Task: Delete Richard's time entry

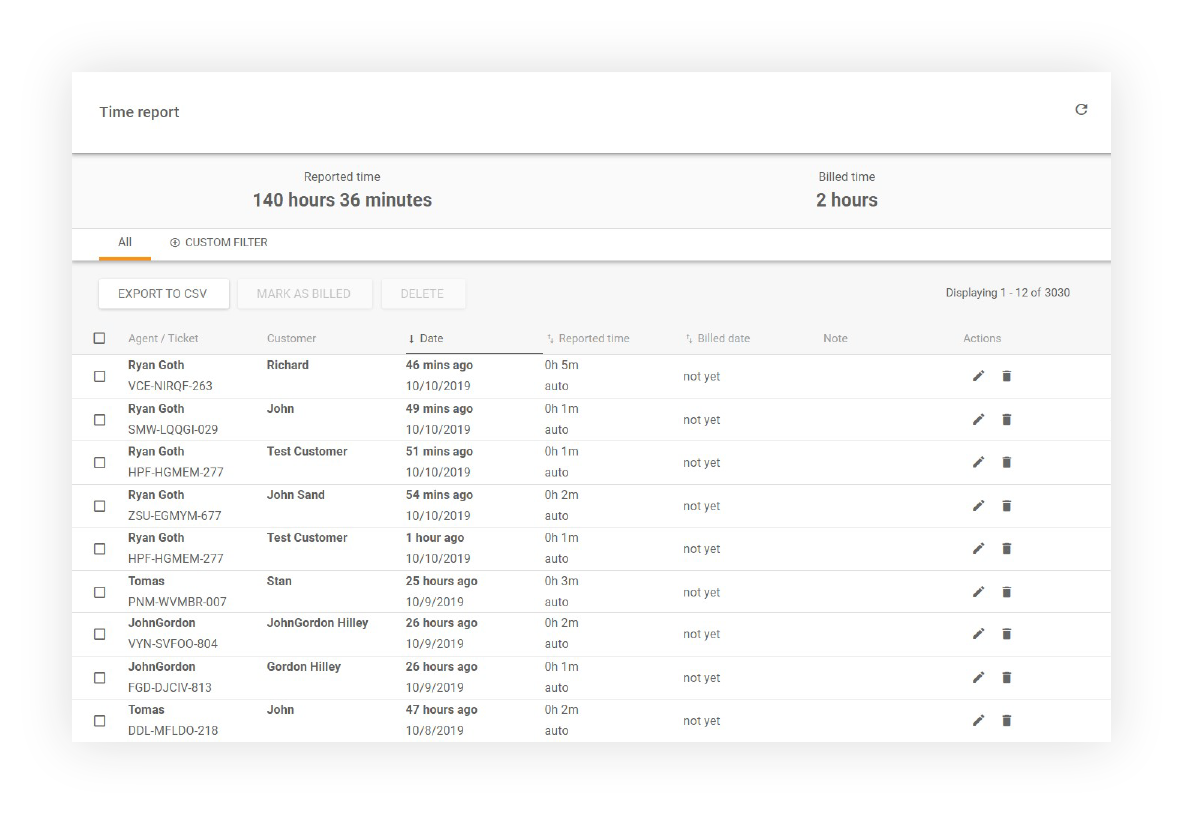Action: tap(1006, 376)
